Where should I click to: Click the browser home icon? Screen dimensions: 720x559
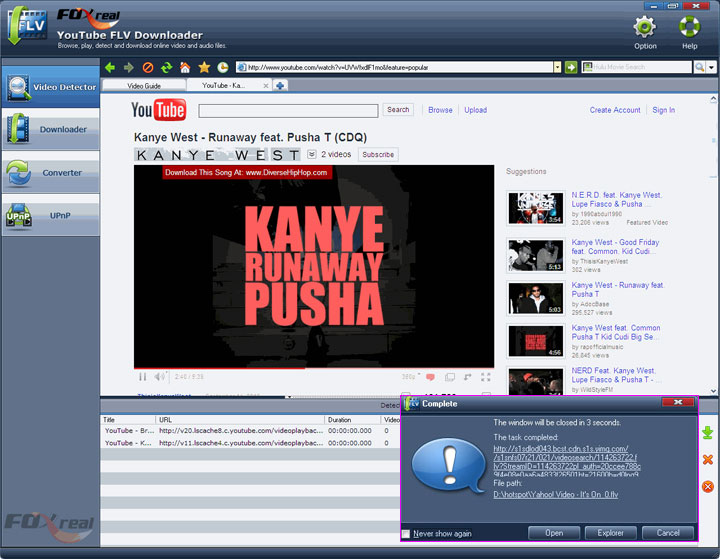click(x=185, y=68)
